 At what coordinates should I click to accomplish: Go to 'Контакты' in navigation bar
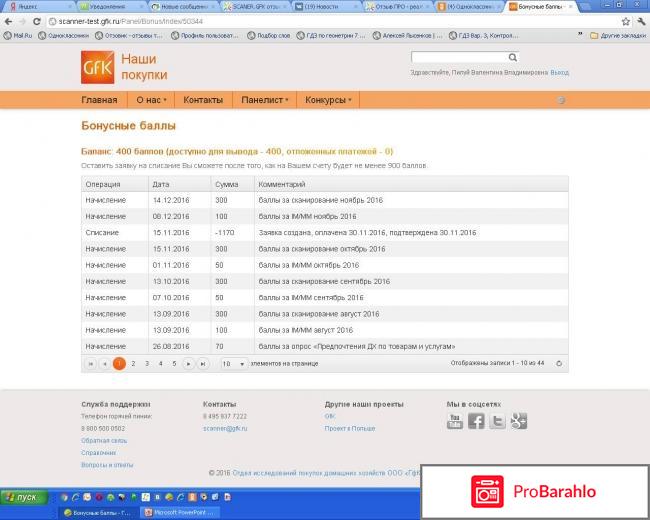[203, 100]
